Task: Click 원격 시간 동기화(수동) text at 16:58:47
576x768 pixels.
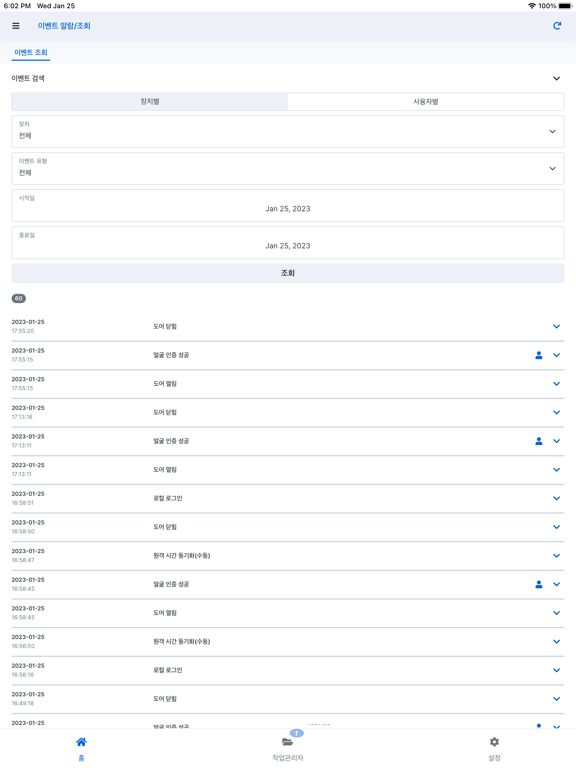Action: (182, 556)
